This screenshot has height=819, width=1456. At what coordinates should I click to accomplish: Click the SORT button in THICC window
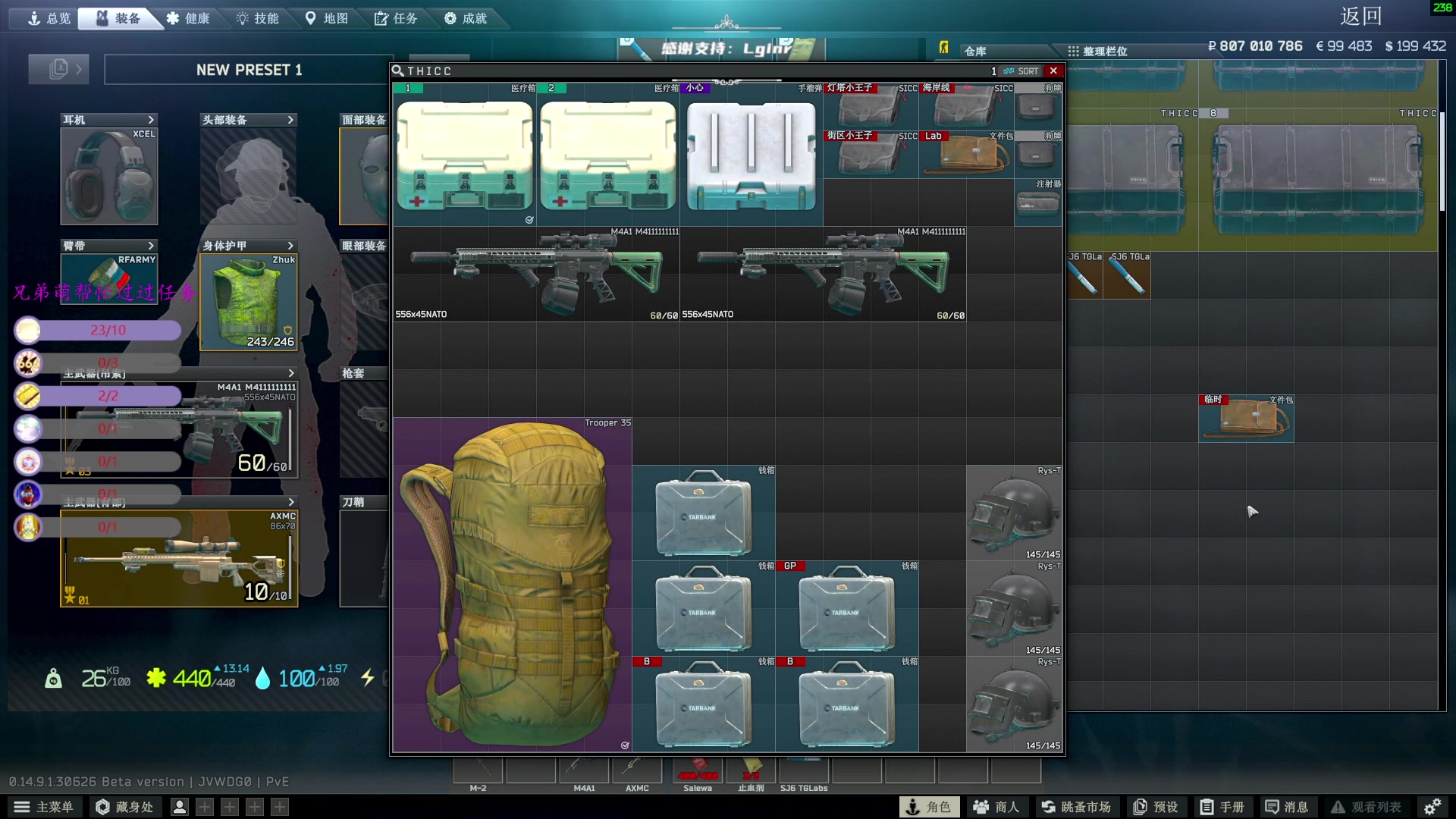(x=1021, y=71)
